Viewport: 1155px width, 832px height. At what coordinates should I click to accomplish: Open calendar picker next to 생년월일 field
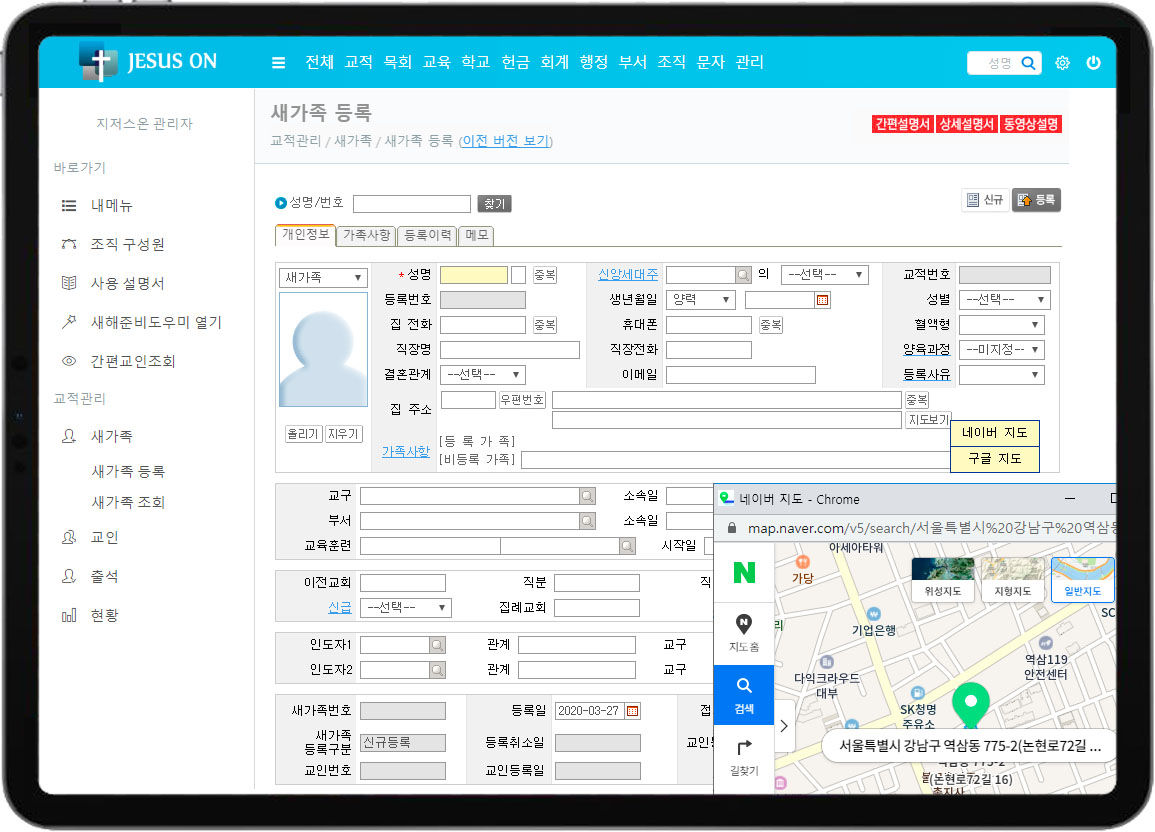click(823, 300)
